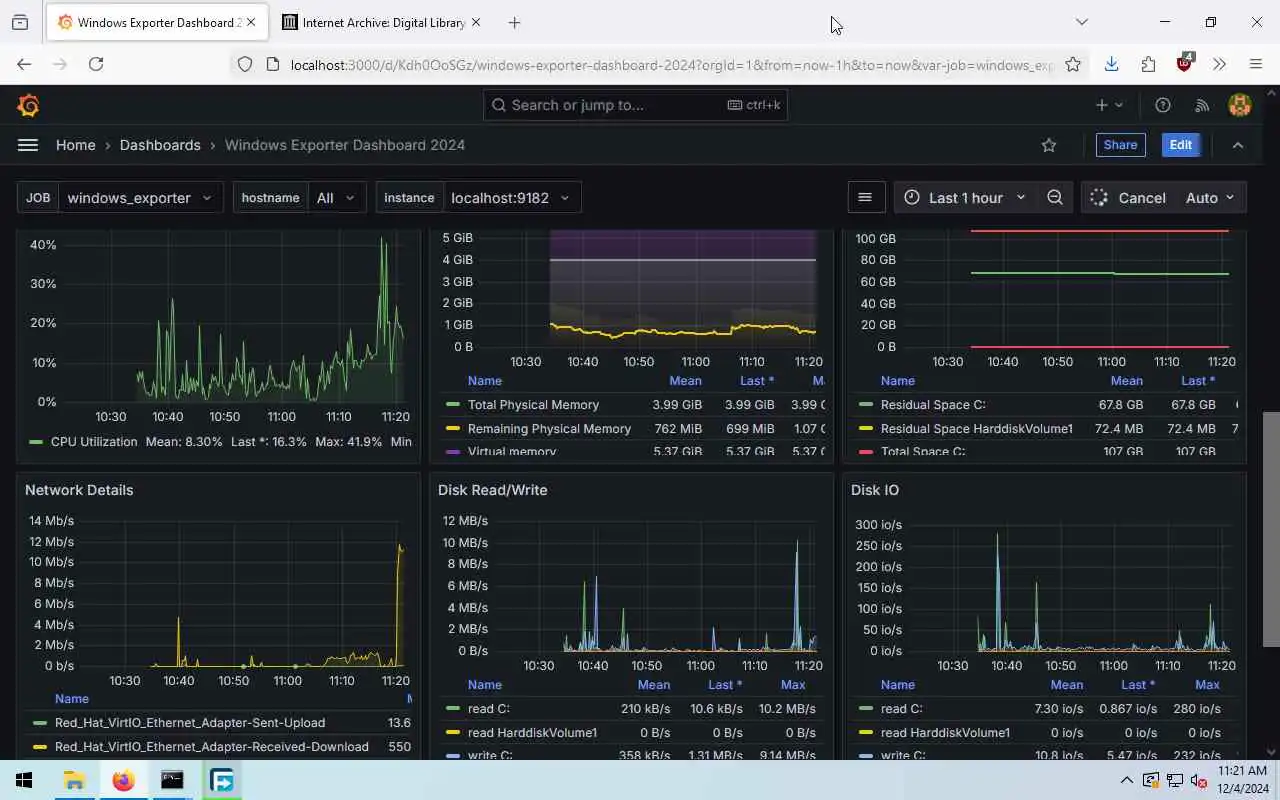Collapse the top toolbar with the chevron
The height and width of the screenshot is (800, 1280).
(1238, 145)
